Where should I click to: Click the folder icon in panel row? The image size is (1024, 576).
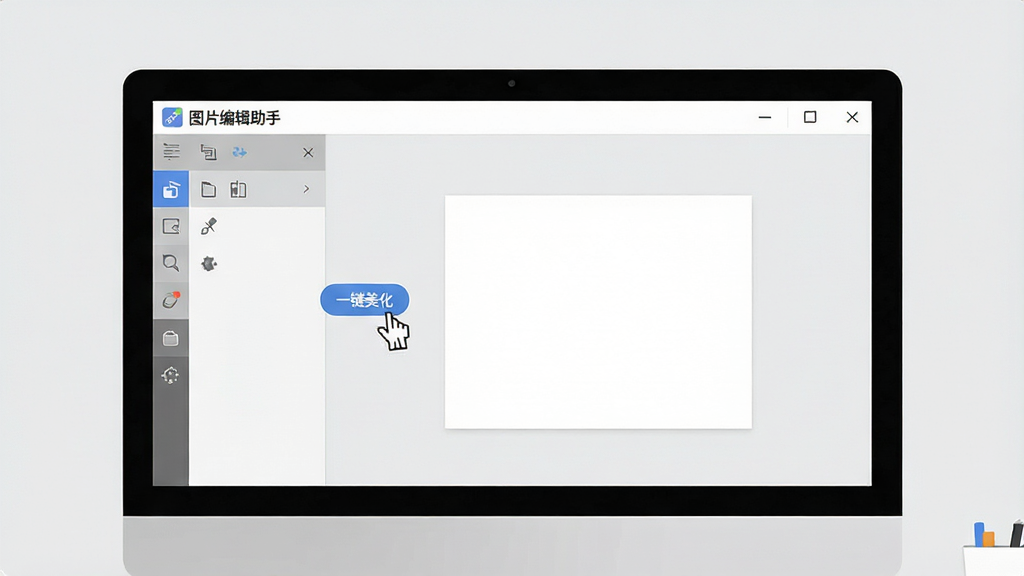pos(208,189)
